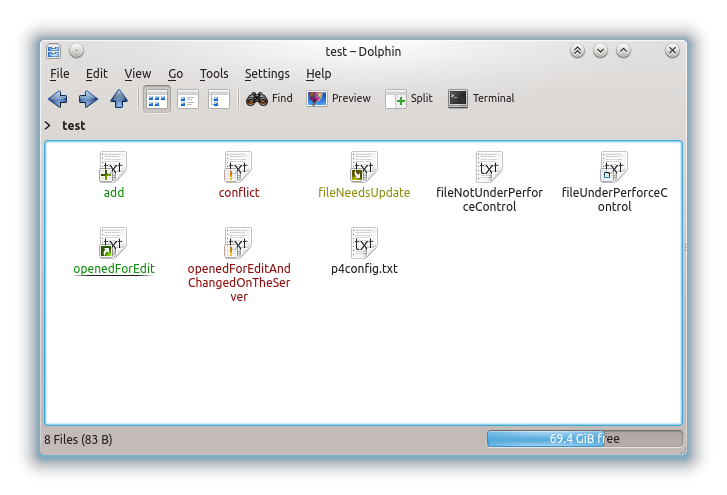Go back with the left arrow

tap(58, 99)
